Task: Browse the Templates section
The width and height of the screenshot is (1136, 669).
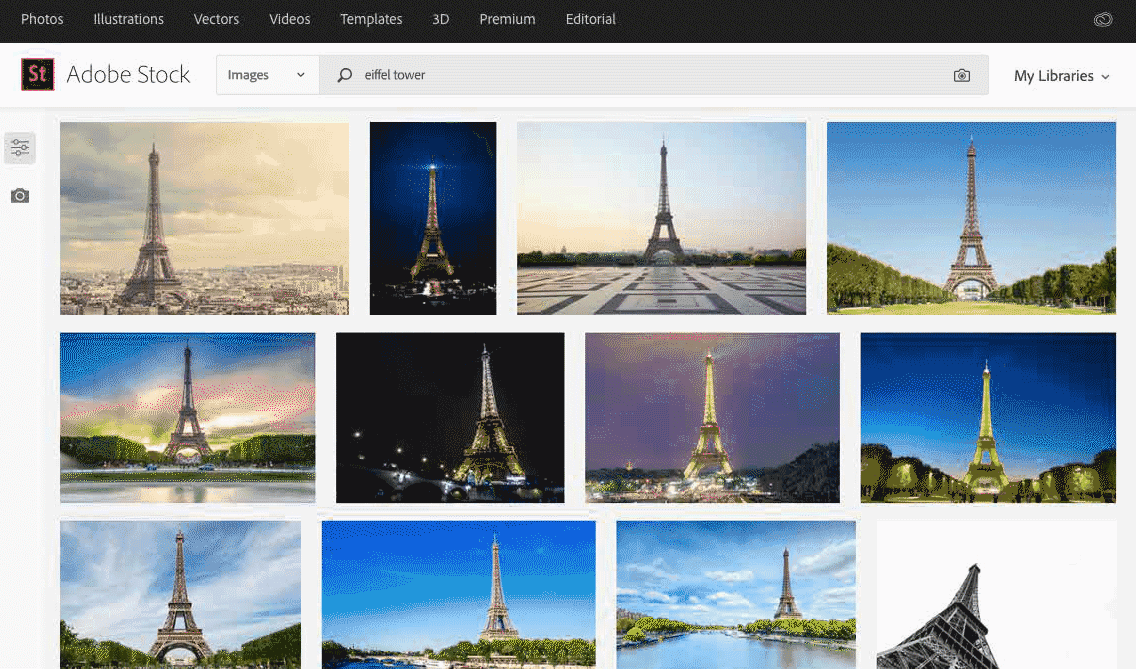Action: click(371, 19)
